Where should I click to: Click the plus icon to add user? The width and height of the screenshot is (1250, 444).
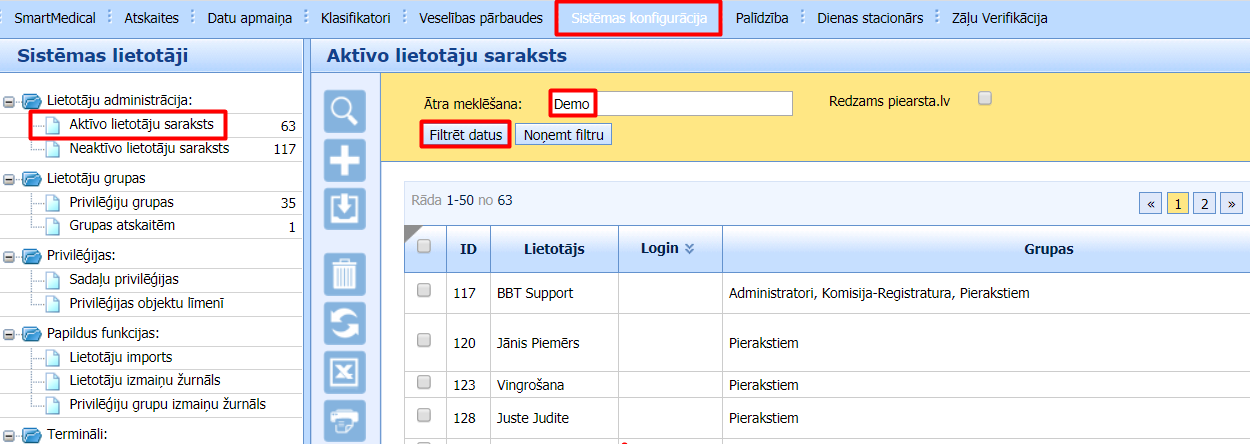(x=345, y=160)
